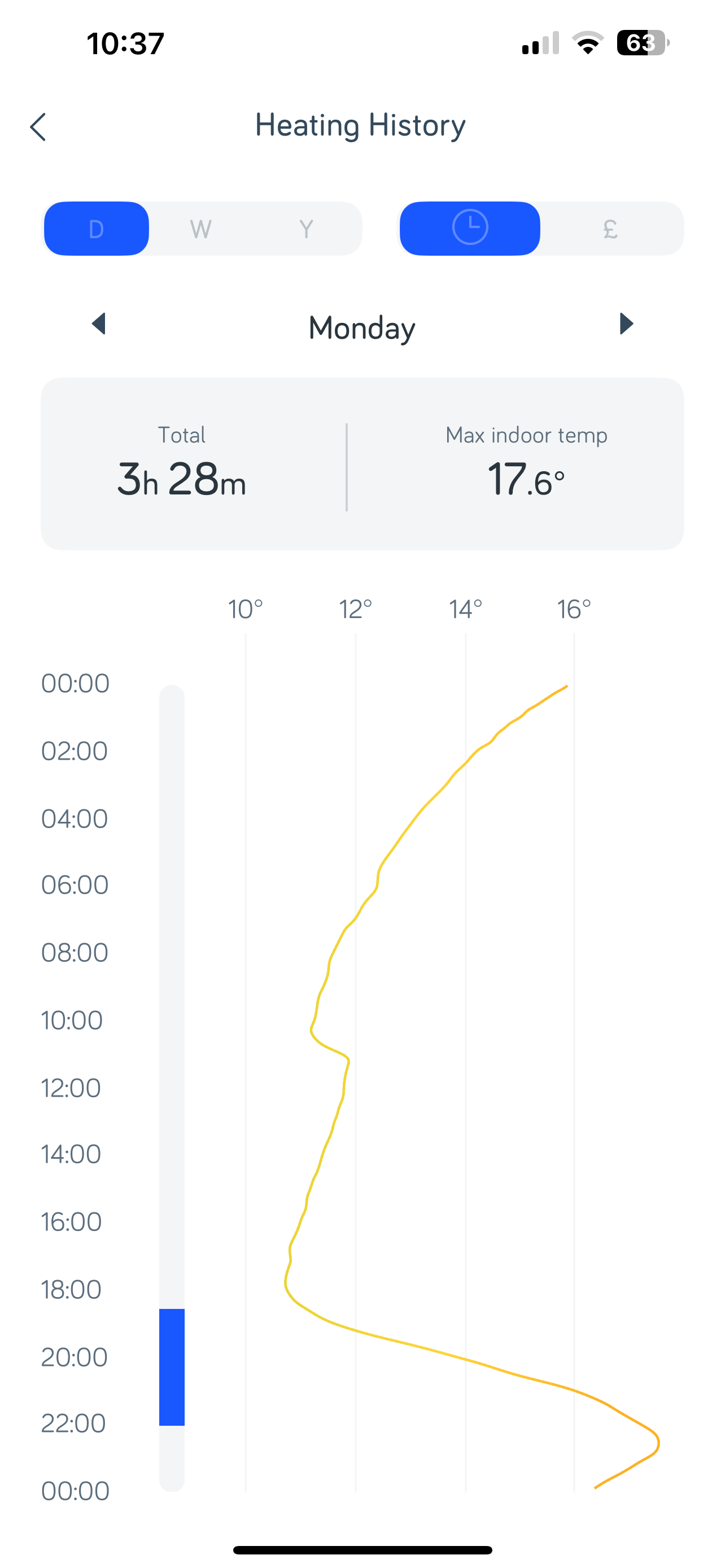Tap the Max indoor temp 17.6° value

[527, 464]
